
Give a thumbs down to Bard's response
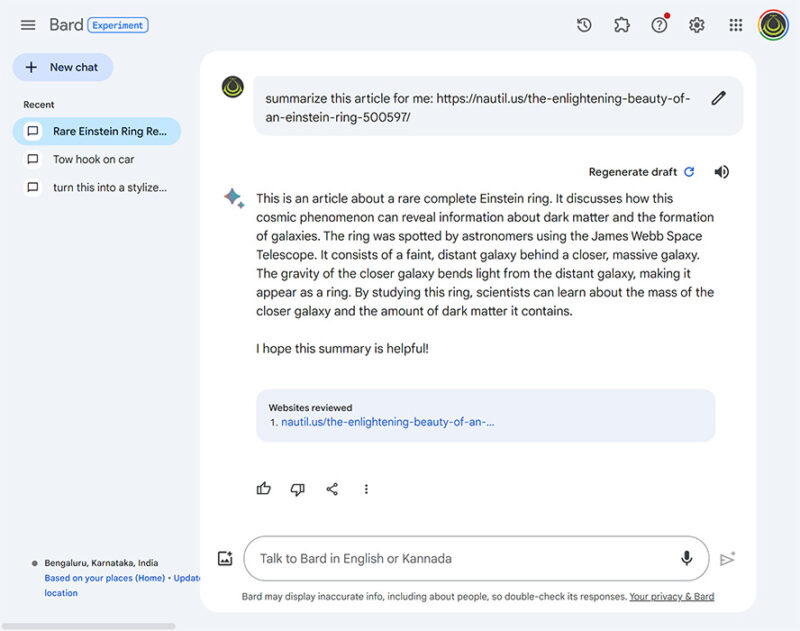pos(297,489)
